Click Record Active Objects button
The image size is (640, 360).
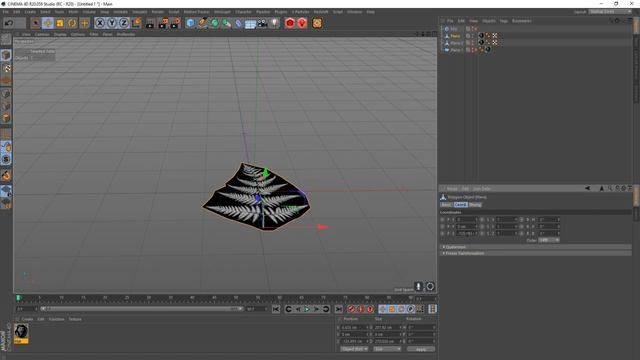[351, 309]
